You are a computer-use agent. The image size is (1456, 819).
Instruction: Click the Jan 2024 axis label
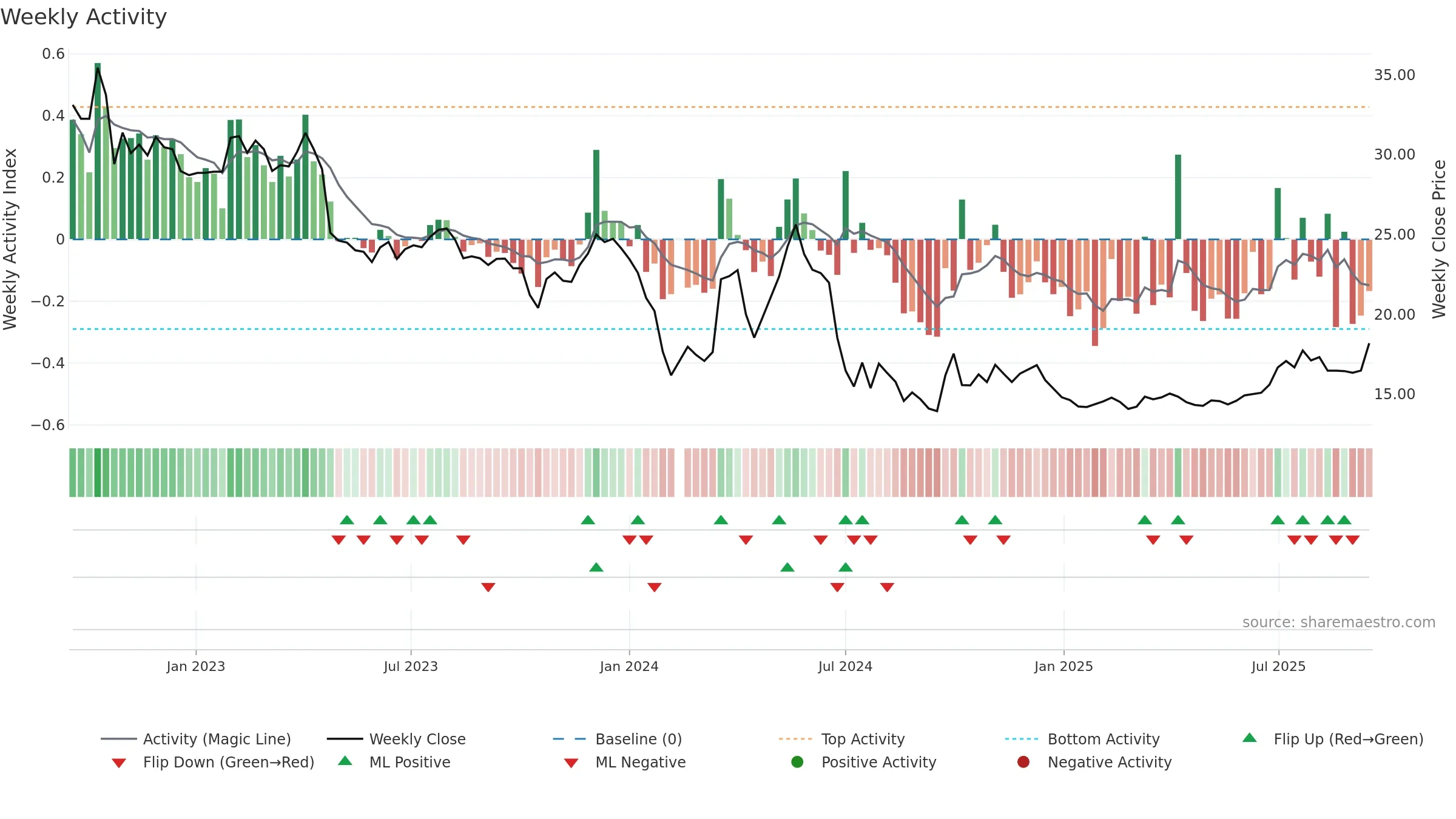click(x=629, y=666)
